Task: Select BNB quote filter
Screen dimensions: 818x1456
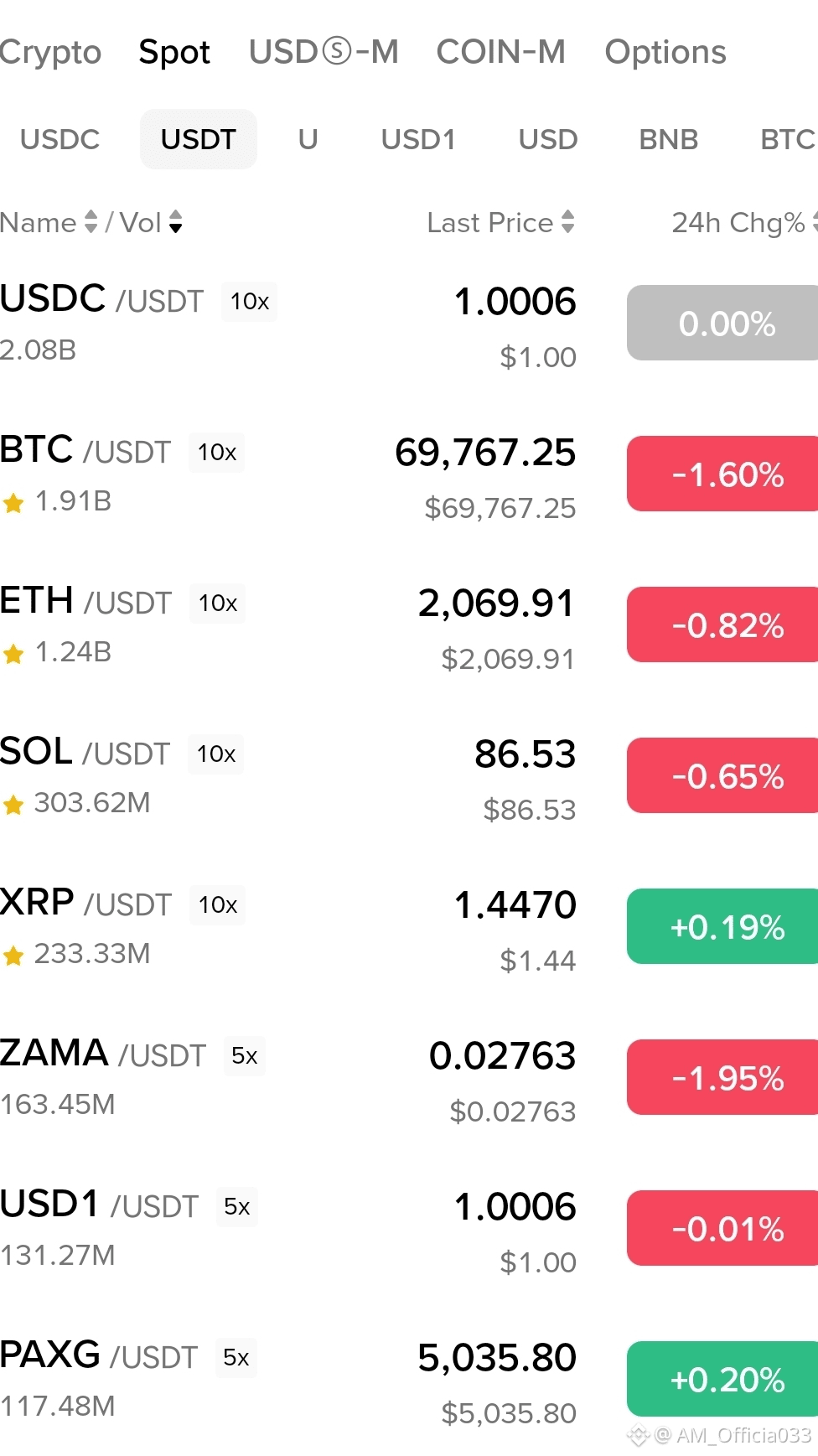Action: [668, 139]
